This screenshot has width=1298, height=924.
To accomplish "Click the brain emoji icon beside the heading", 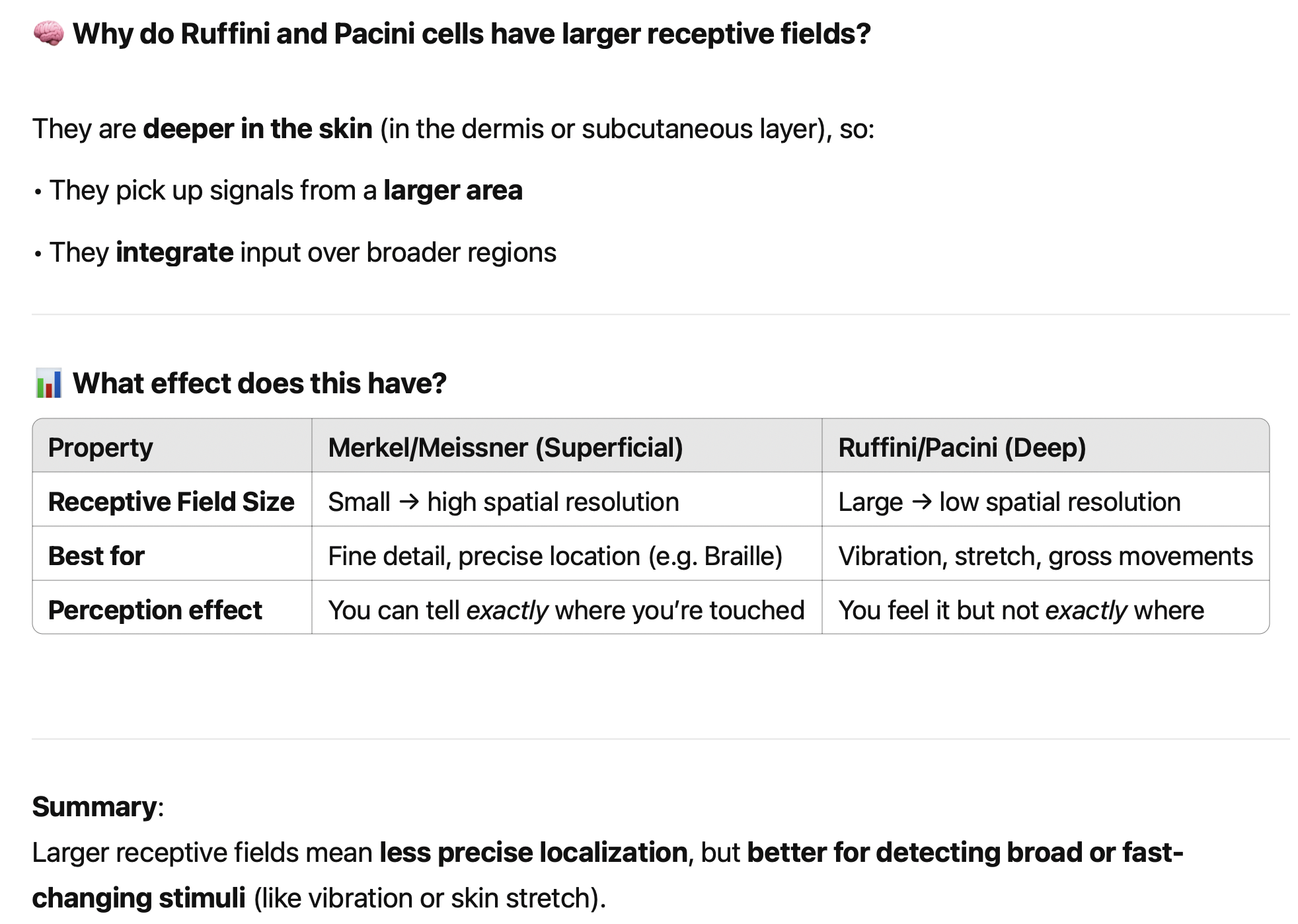I will 48,34.
